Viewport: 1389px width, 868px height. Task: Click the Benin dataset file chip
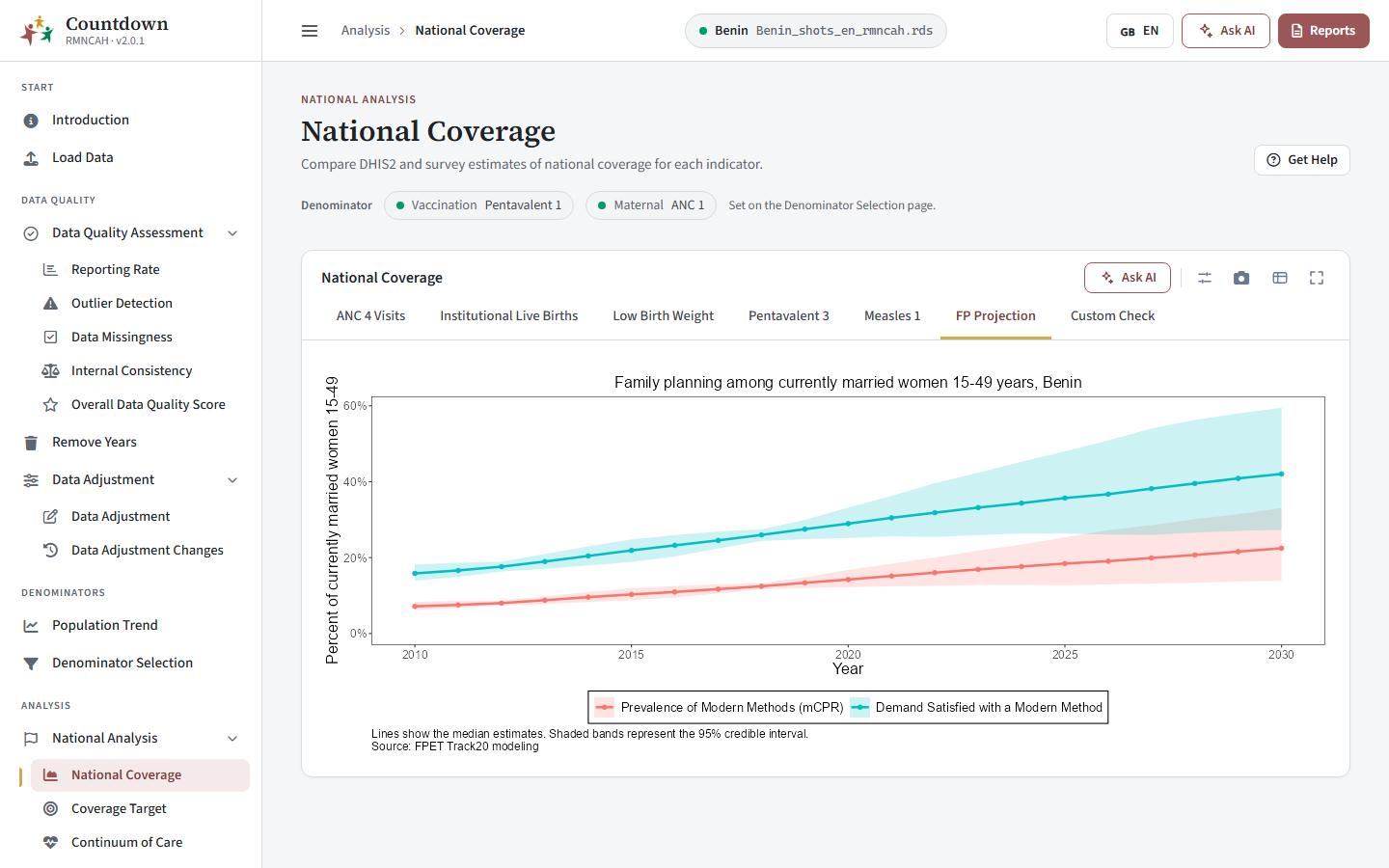pyautogui.click(x=816, y=31)
